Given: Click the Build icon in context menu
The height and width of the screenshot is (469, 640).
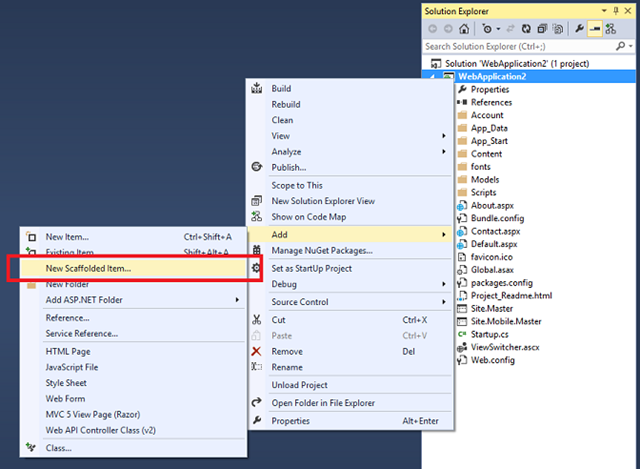Looking at the screenshot, I should pyautogui.click(x=257, y=88).
